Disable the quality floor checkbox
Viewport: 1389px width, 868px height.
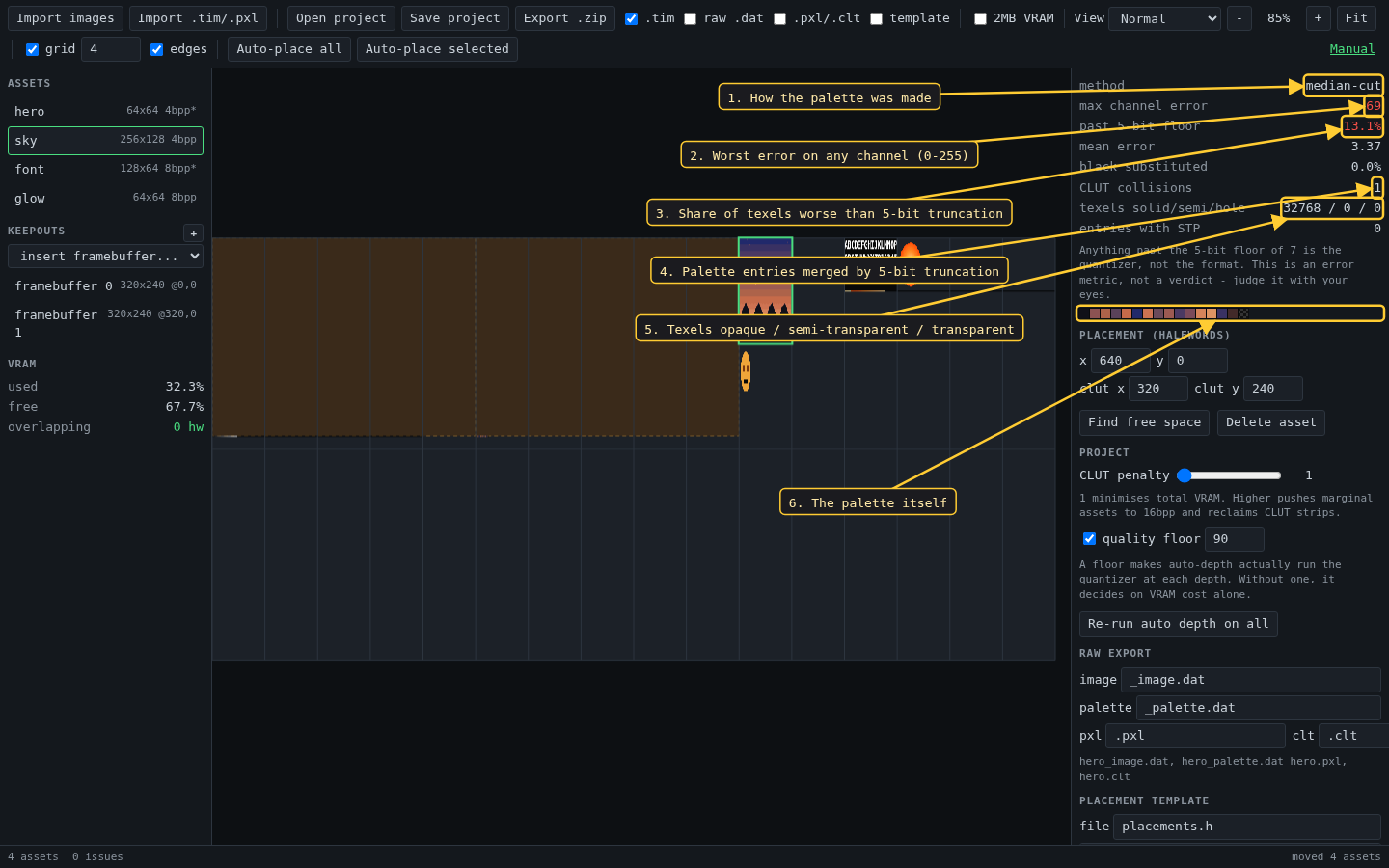[1089, 539]
